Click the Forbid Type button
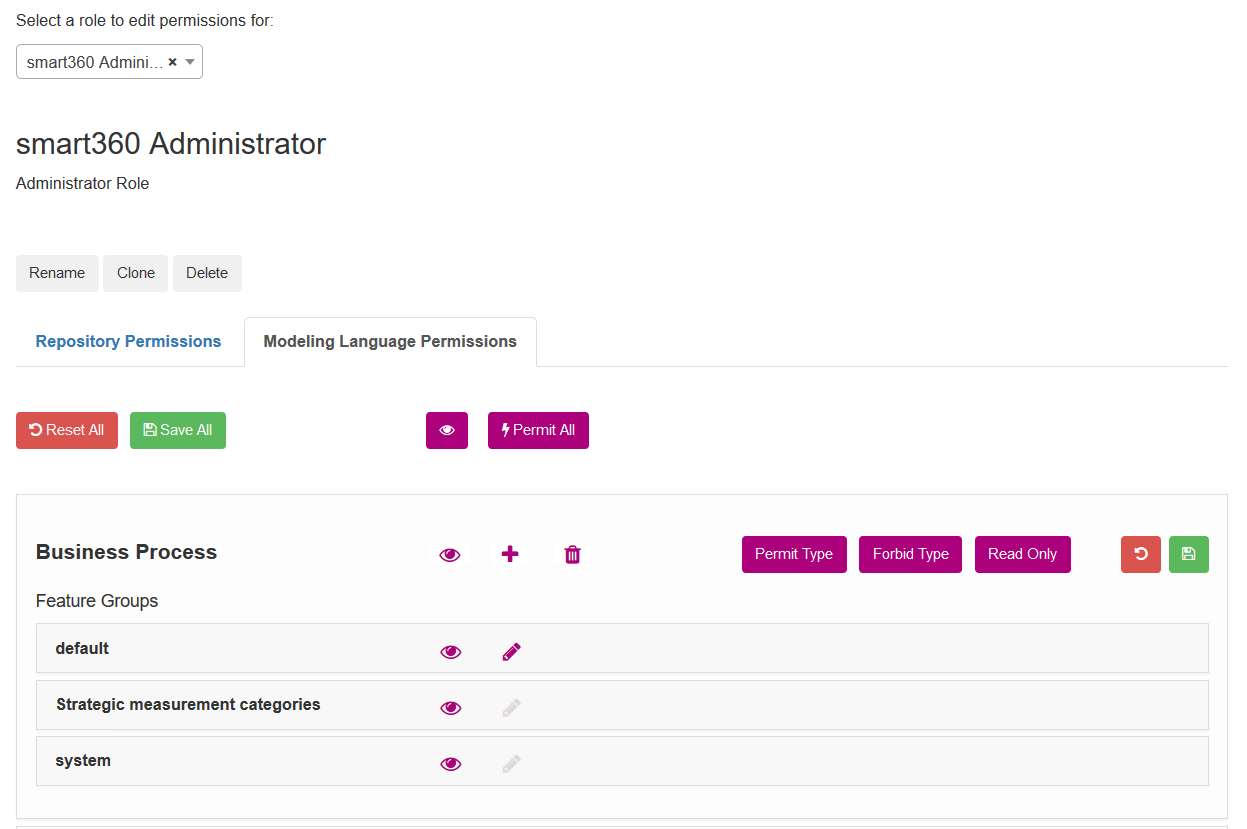This screenshot has width=1247, height=829. click(x=911, y=554)
